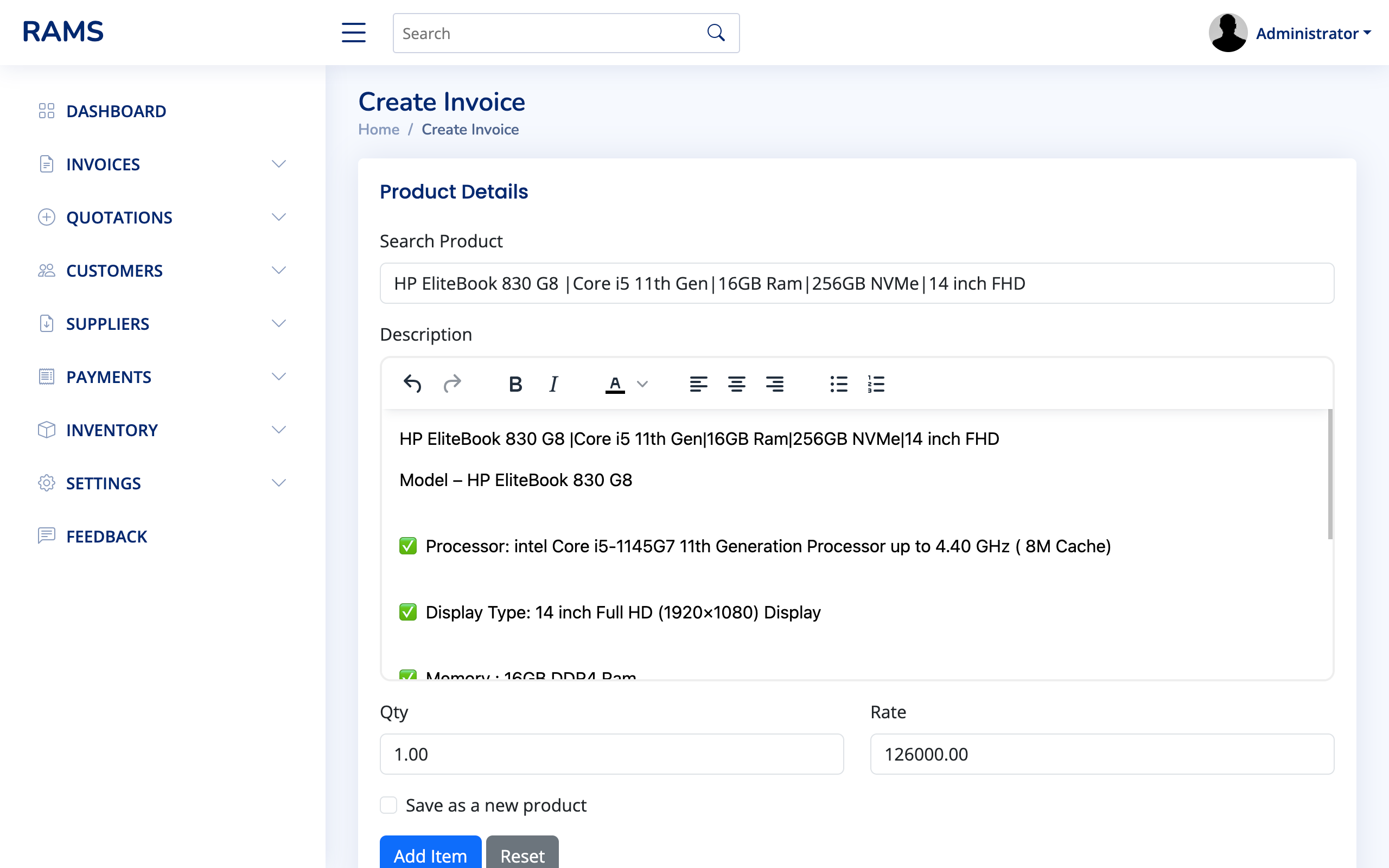
Task: Align description text to the center
Action: coord(737,384)
